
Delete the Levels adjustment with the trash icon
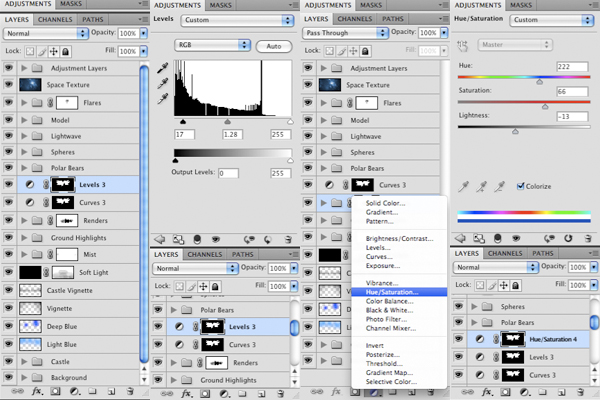[x=288, y=240]
